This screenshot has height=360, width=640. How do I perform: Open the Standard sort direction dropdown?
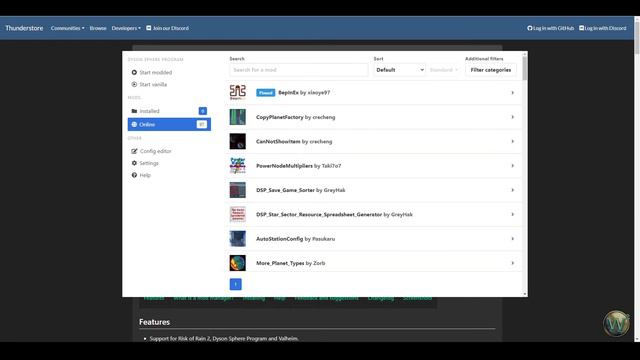[x=444, y=70]
